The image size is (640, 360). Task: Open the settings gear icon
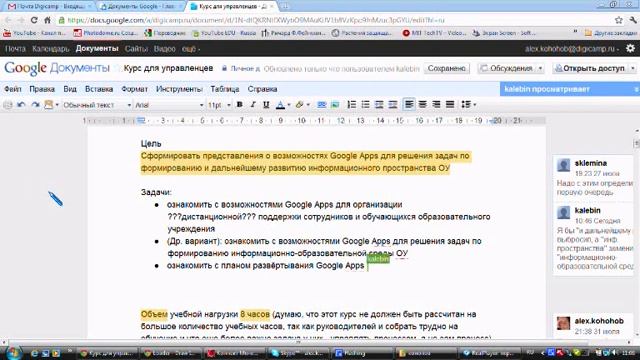point(630,49)
